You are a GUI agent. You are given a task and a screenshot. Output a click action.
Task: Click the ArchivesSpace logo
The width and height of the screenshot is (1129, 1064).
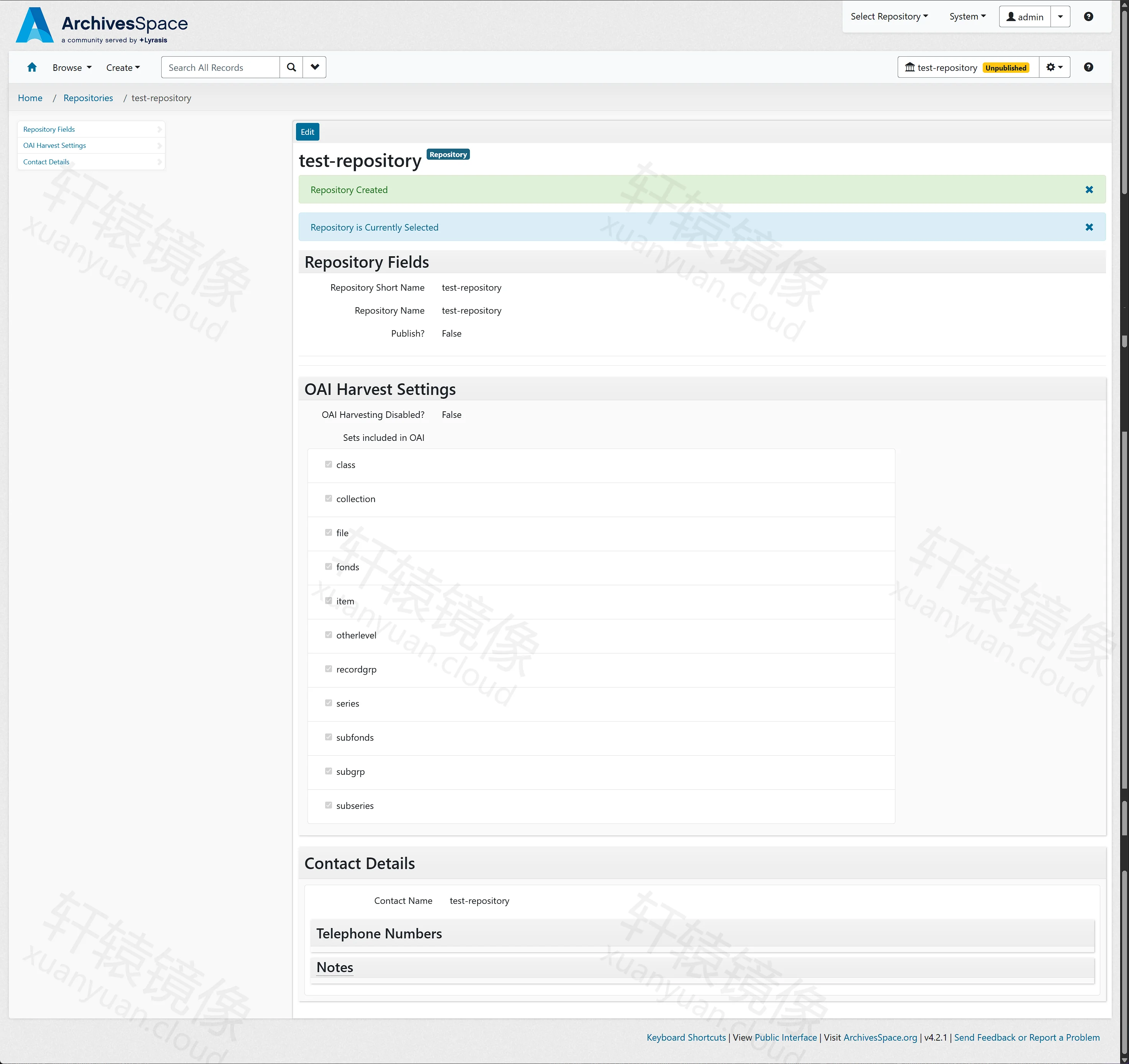(x=101, y=25)
